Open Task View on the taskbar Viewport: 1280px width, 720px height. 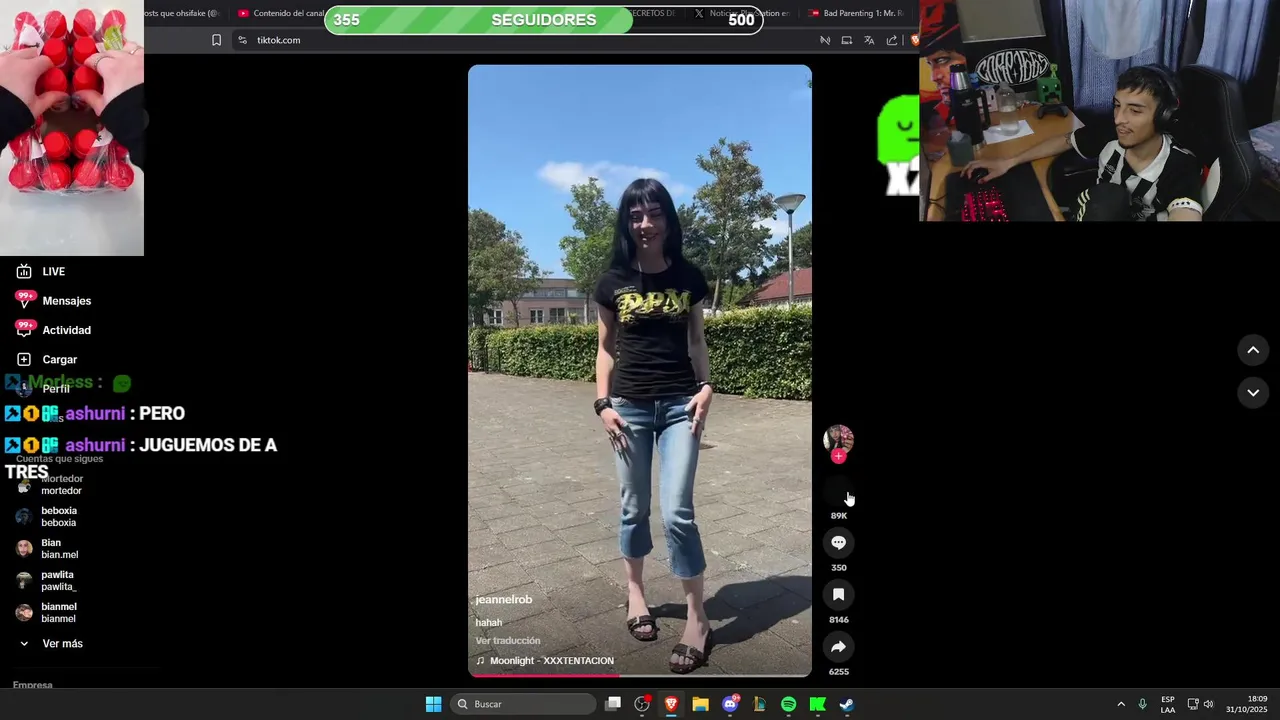(x=613, y=704)
